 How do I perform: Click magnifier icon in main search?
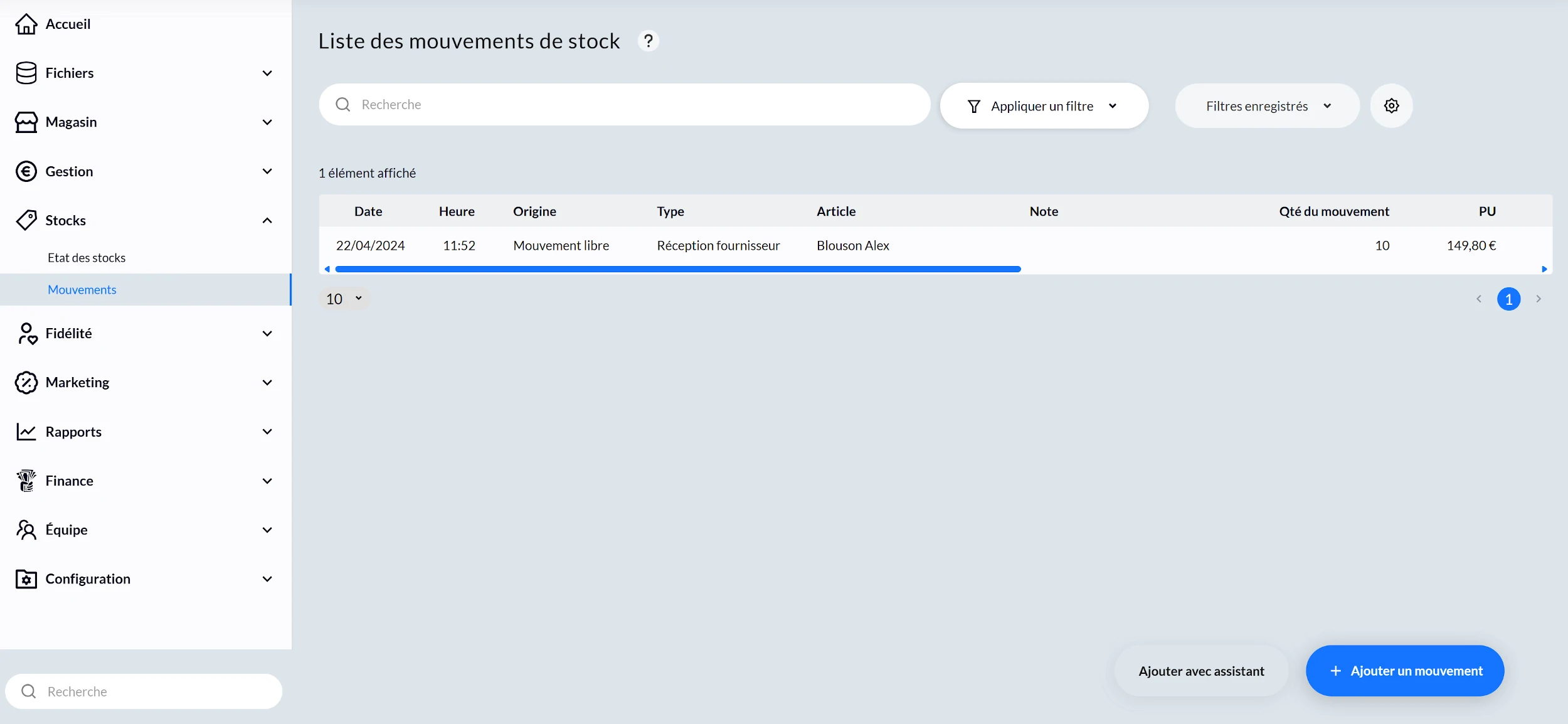click(x=343, y=104)
